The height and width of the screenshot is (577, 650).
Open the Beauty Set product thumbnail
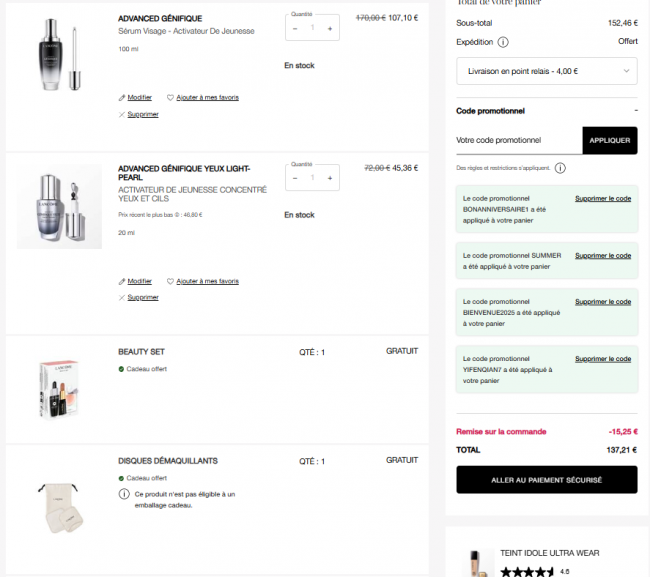point(59,390)
